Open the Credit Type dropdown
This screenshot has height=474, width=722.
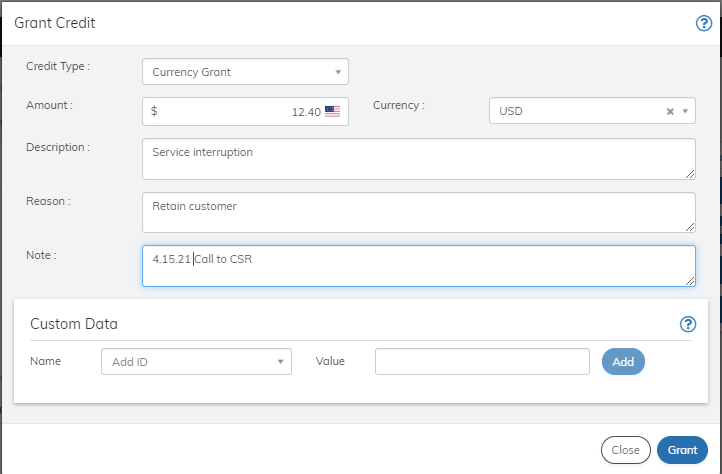245,72
